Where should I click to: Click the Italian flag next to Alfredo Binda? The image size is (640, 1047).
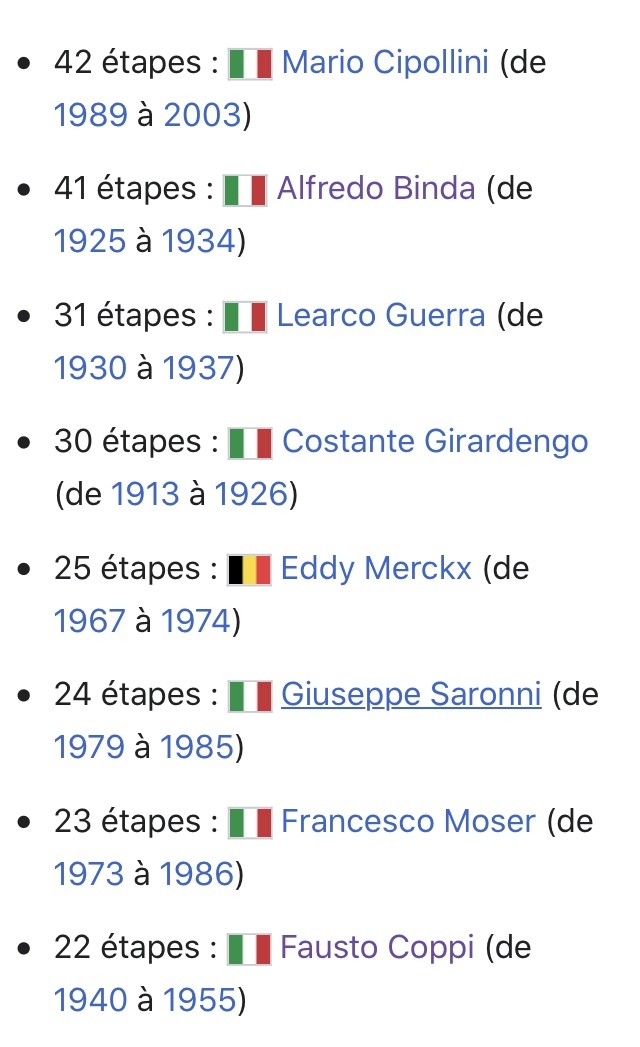(x=244, y=190)
